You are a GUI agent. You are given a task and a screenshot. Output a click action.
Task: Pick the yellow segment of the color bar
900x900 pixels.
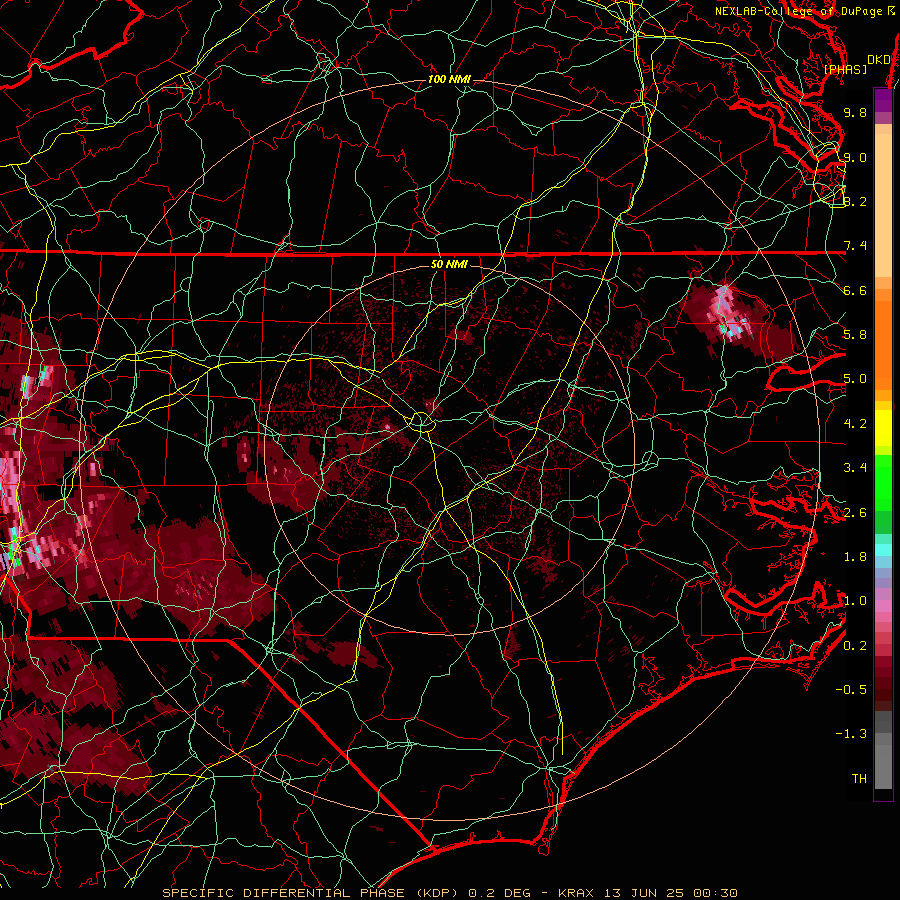pos(883,428)
